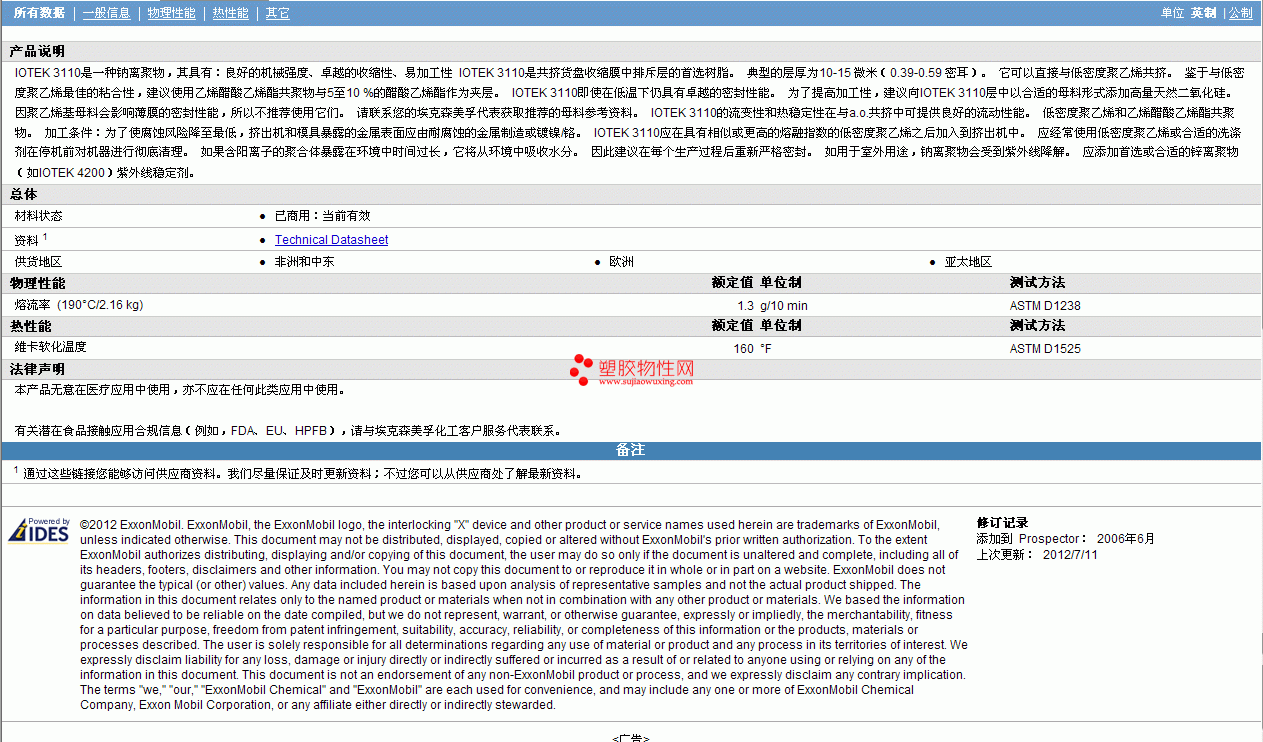Click the 备注 blue banner heading

tap(630, 450)
